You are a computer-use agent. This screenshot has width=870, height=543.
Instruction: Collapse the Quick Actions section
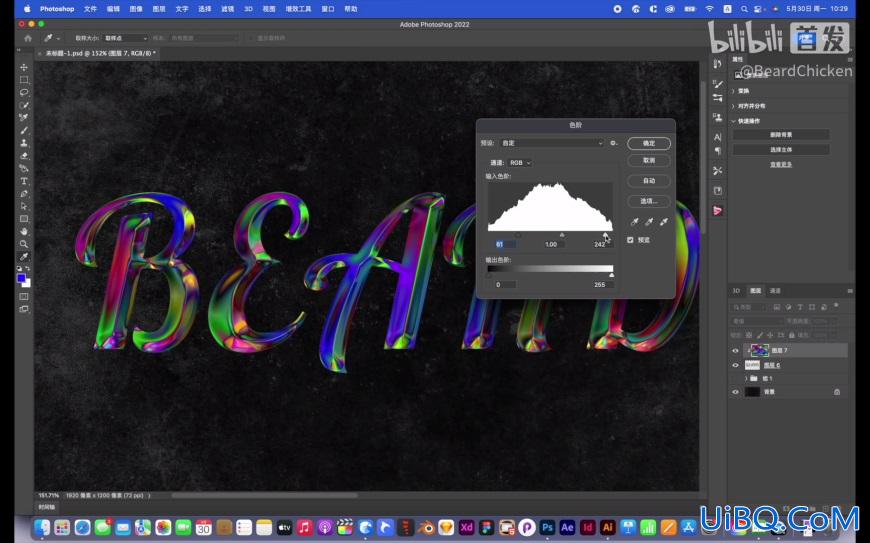coord(734,121)
